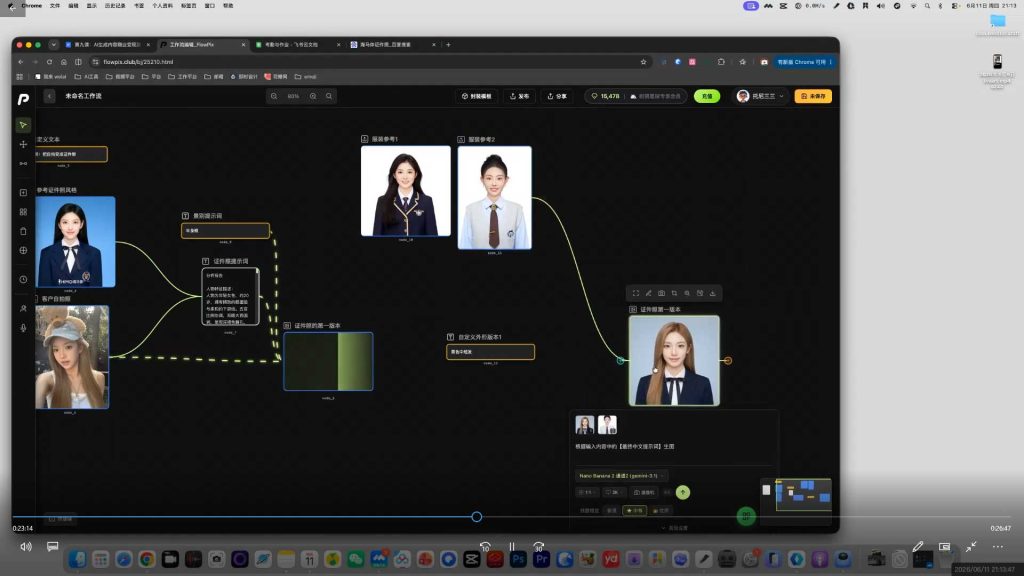Select the star-marked highlighted quality option

click(635, 511)
